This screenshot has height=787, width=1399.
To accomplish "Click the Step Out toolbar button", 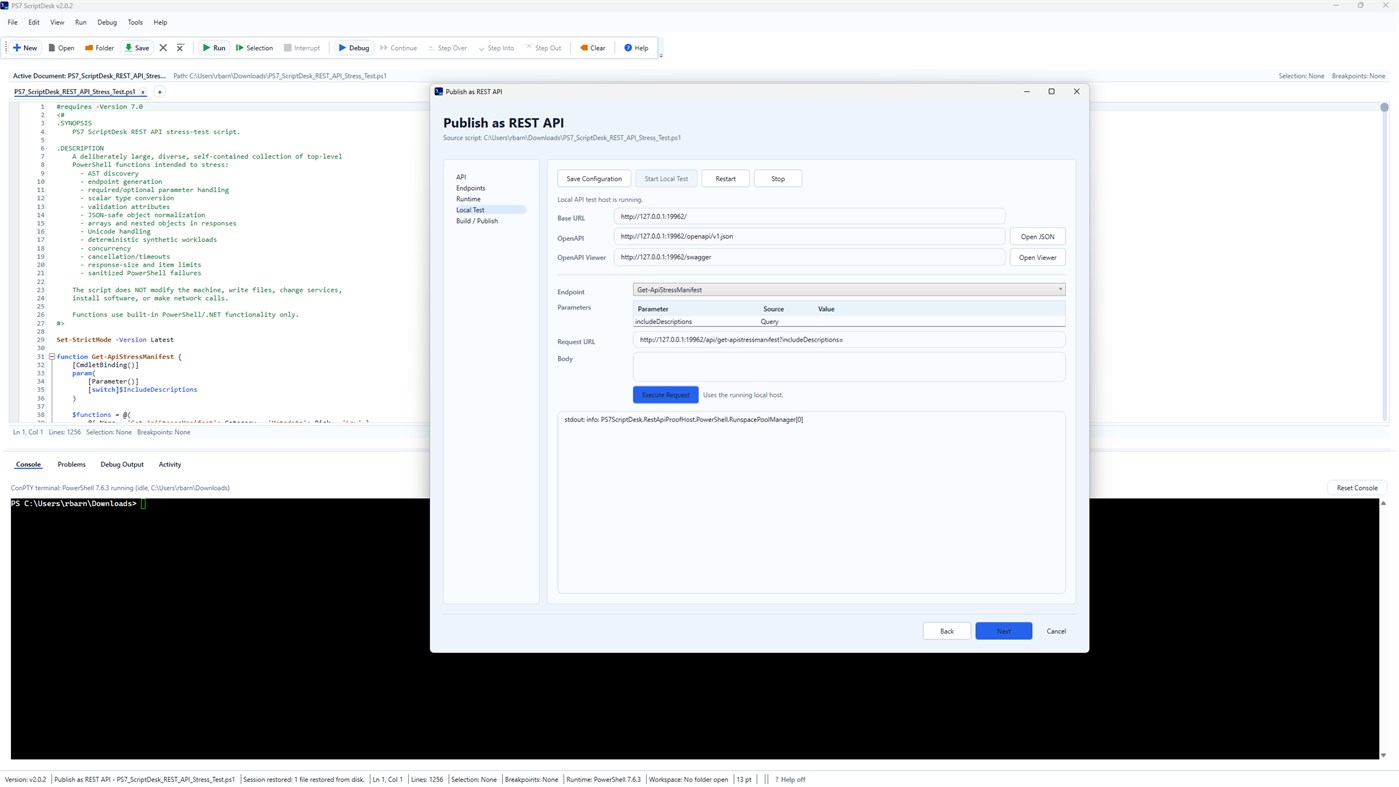I will point(544,48).
